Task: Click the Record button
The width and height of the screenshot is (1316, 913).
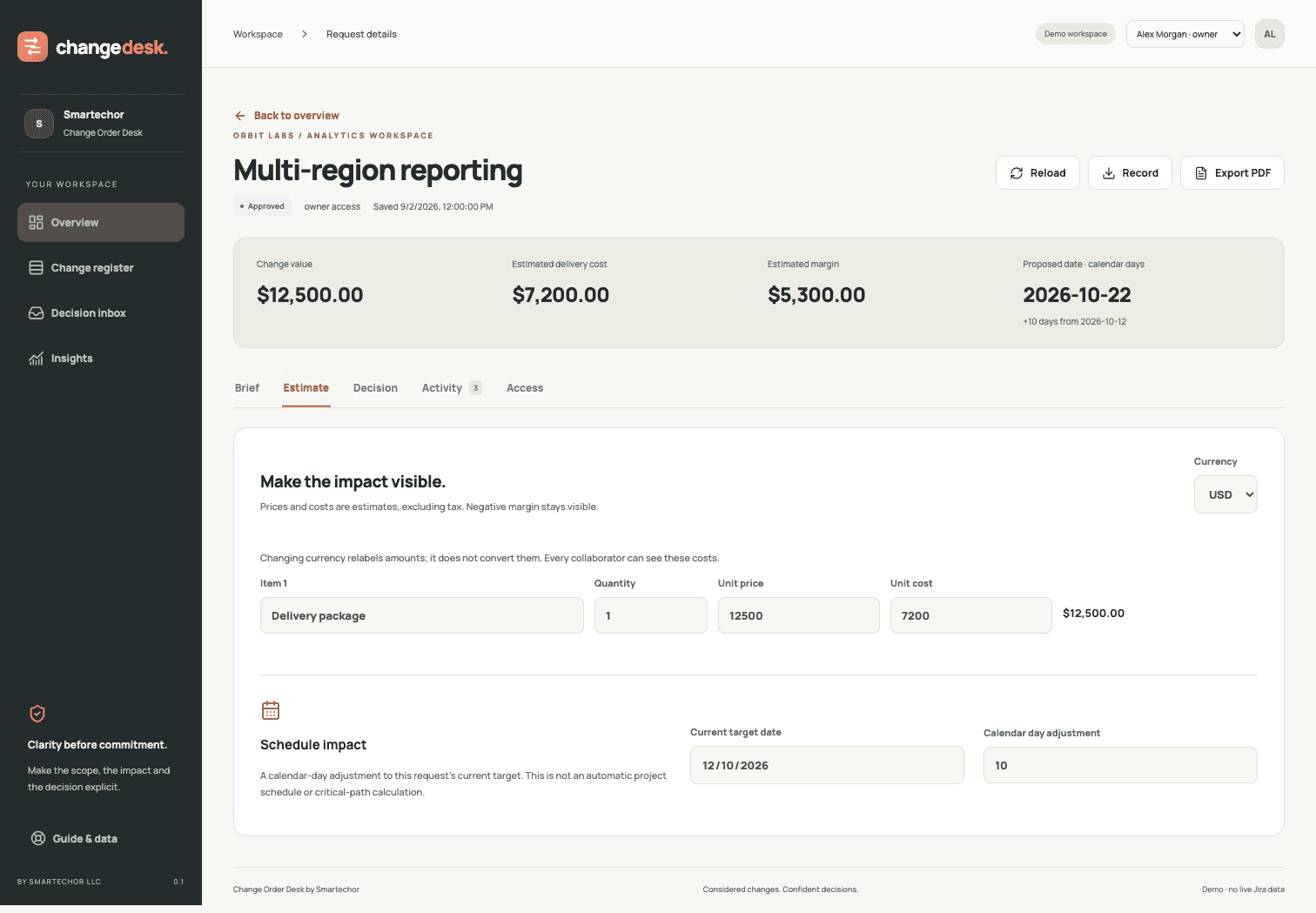Action: point(1130,173)
